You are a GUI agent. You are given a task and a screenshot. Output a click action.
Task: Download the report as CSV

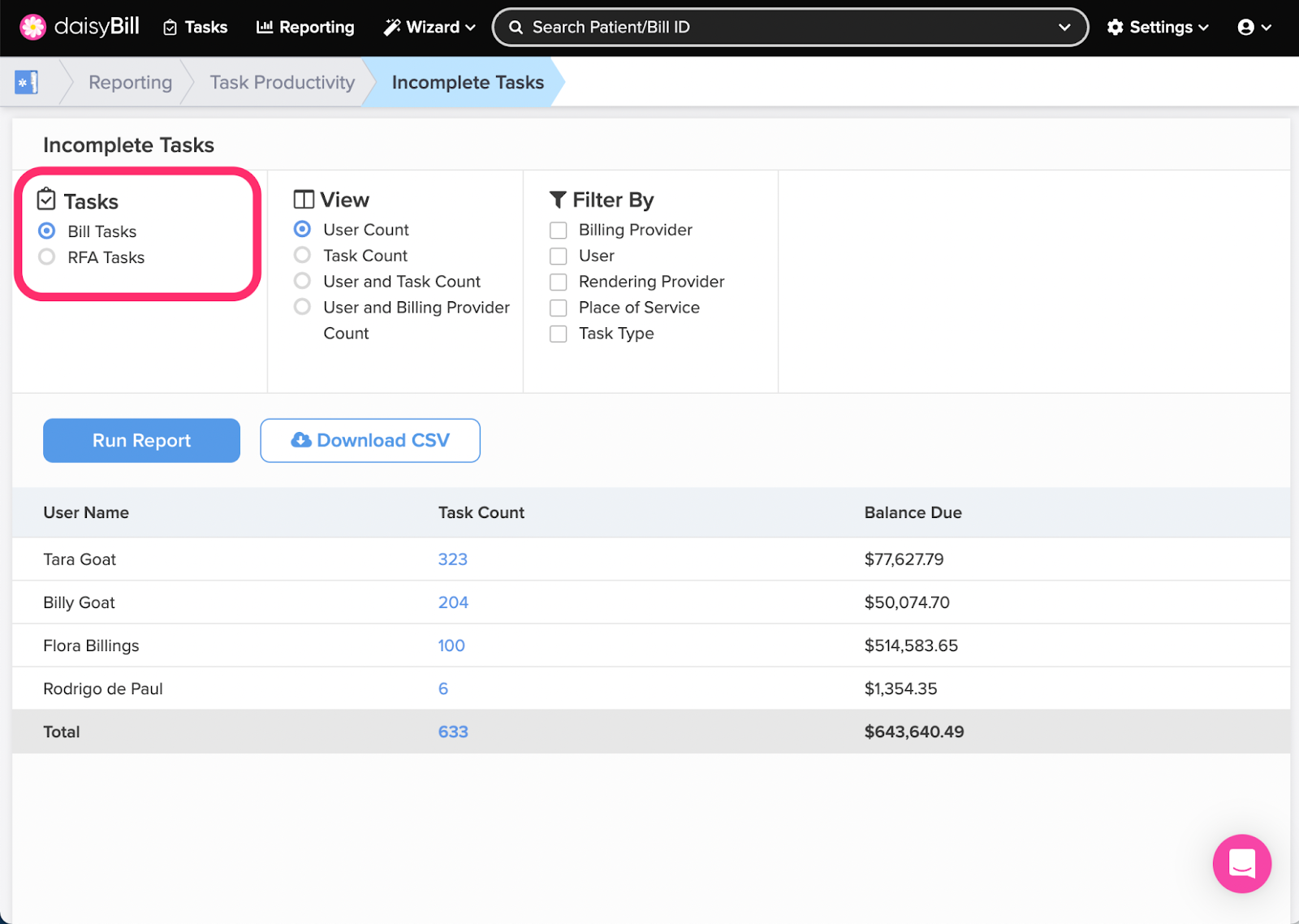coord(370,440)
